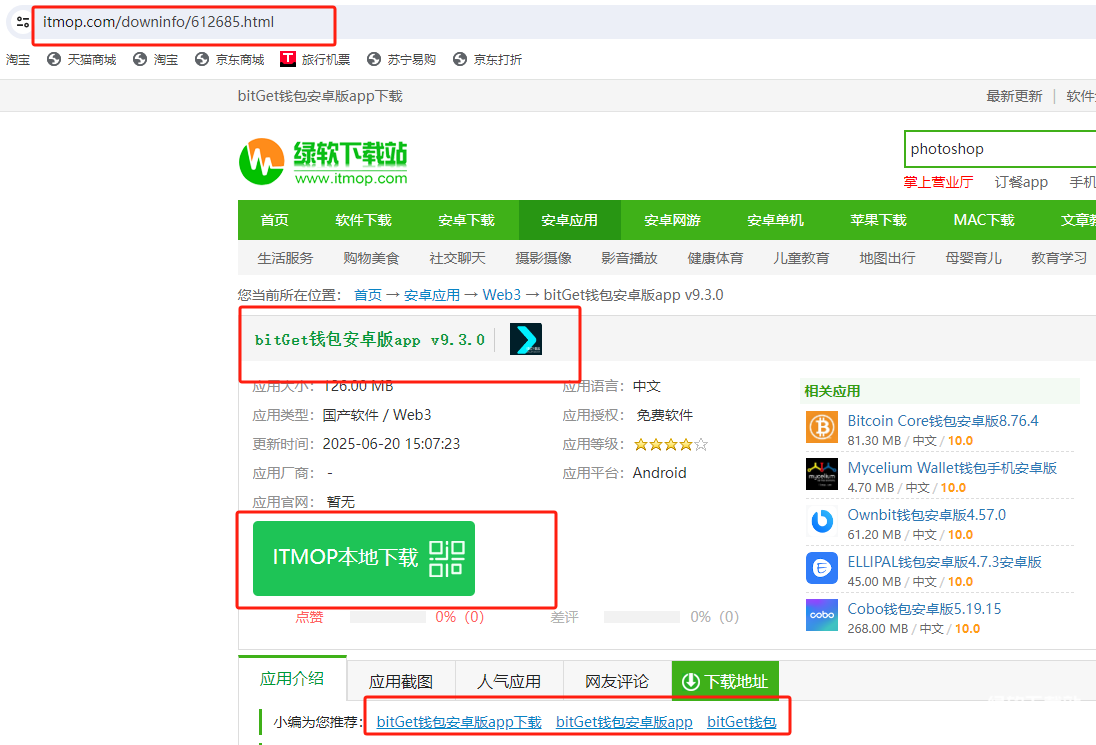The height and width of the screenshot is (745, 1096).
Task: Click the ITMOP本地下载 button
Action: (364, 558)
